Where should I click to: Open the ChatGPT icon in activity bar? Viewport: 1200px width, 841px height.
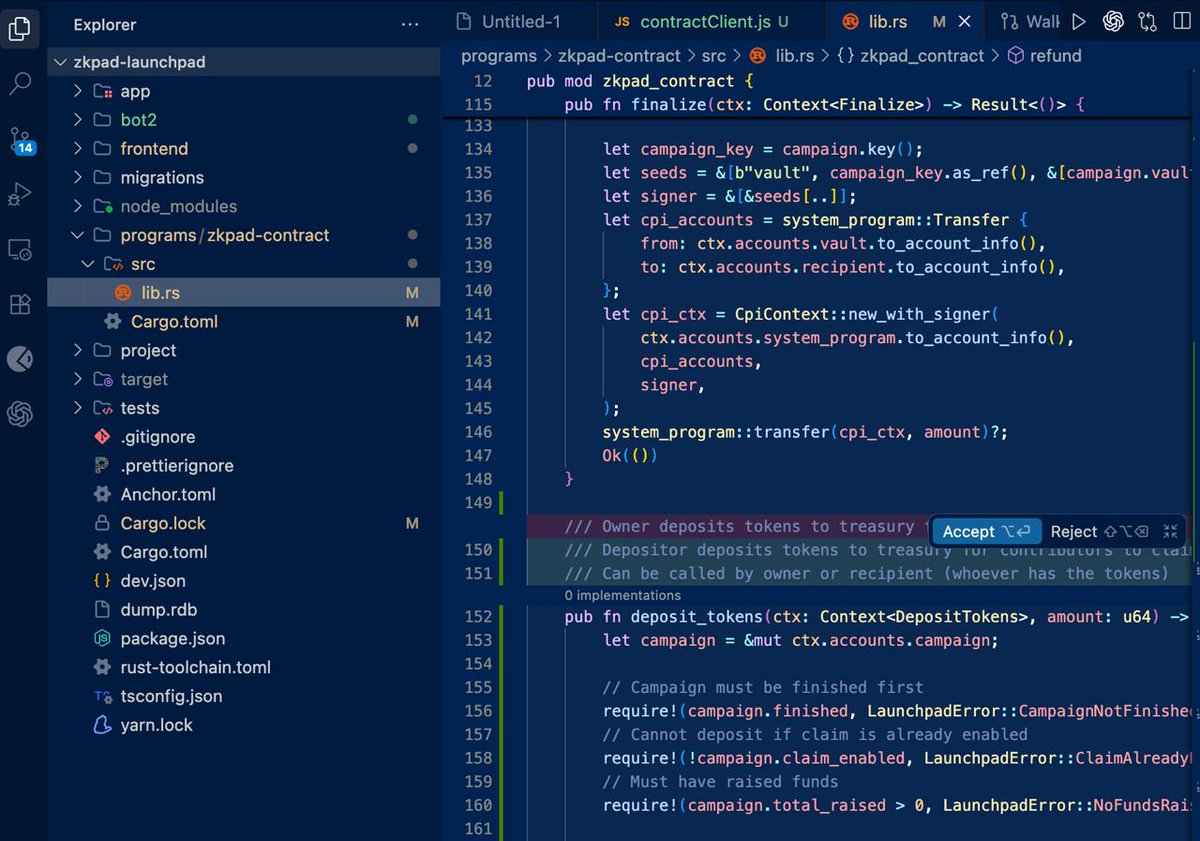click(x=20, y=414)
